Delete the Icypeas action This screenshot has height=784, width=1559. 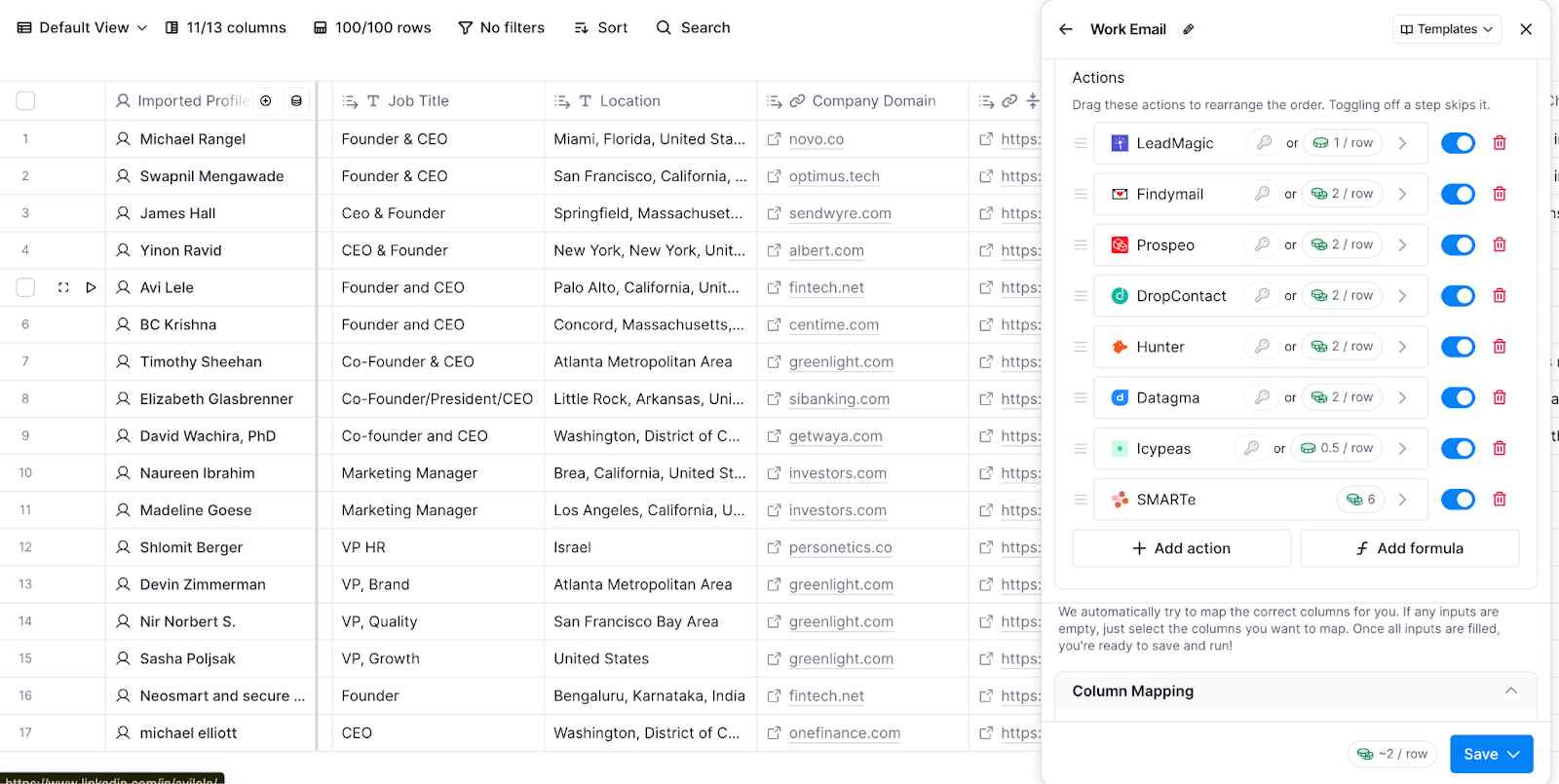[1500, 448]
